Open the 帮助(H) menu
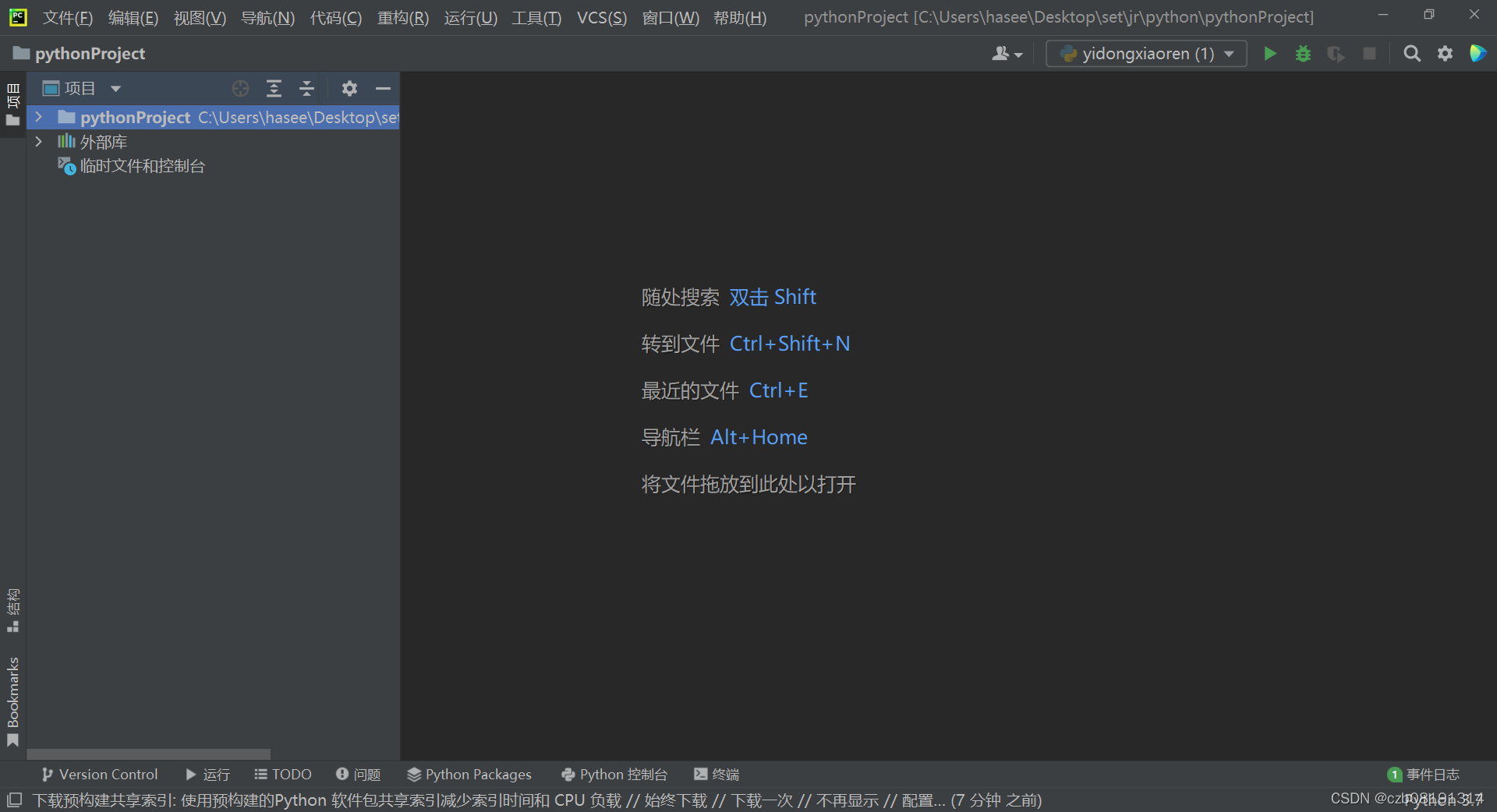 pos(740,17)
